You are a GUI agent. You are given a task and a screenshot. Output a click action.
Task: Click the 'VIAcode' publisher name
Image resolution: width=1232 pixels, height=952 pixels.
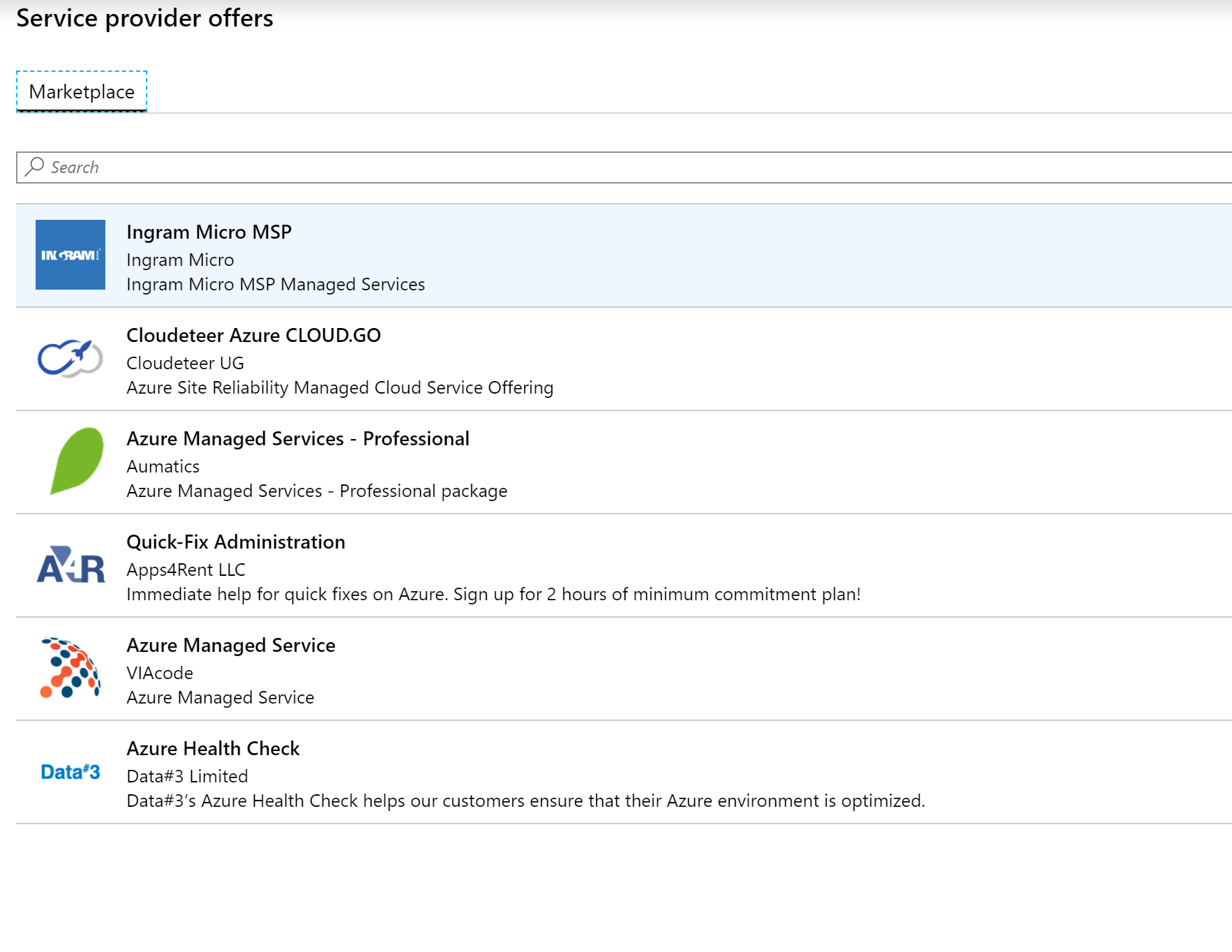160,673
